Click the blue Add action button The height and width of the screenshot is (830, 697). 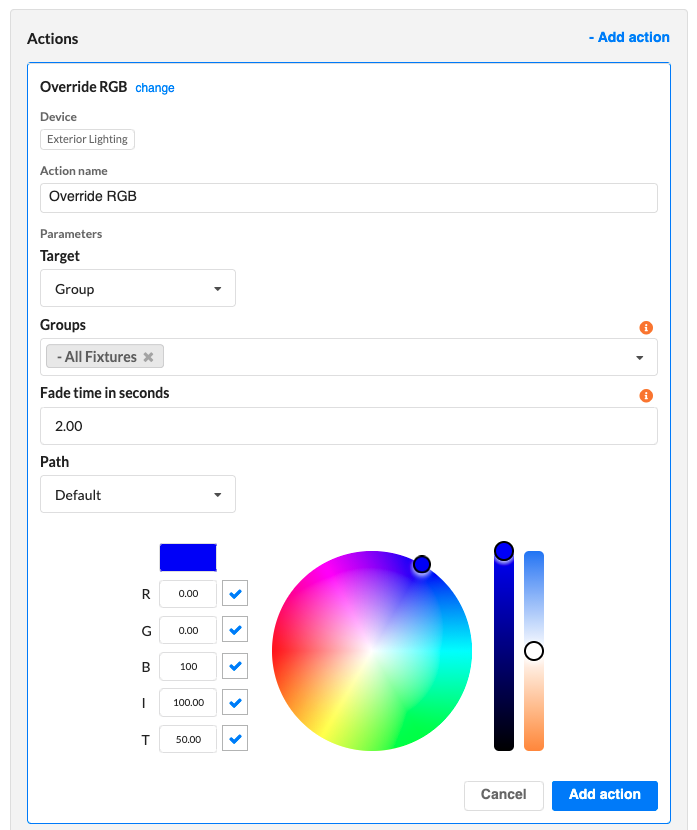(604, 795)
